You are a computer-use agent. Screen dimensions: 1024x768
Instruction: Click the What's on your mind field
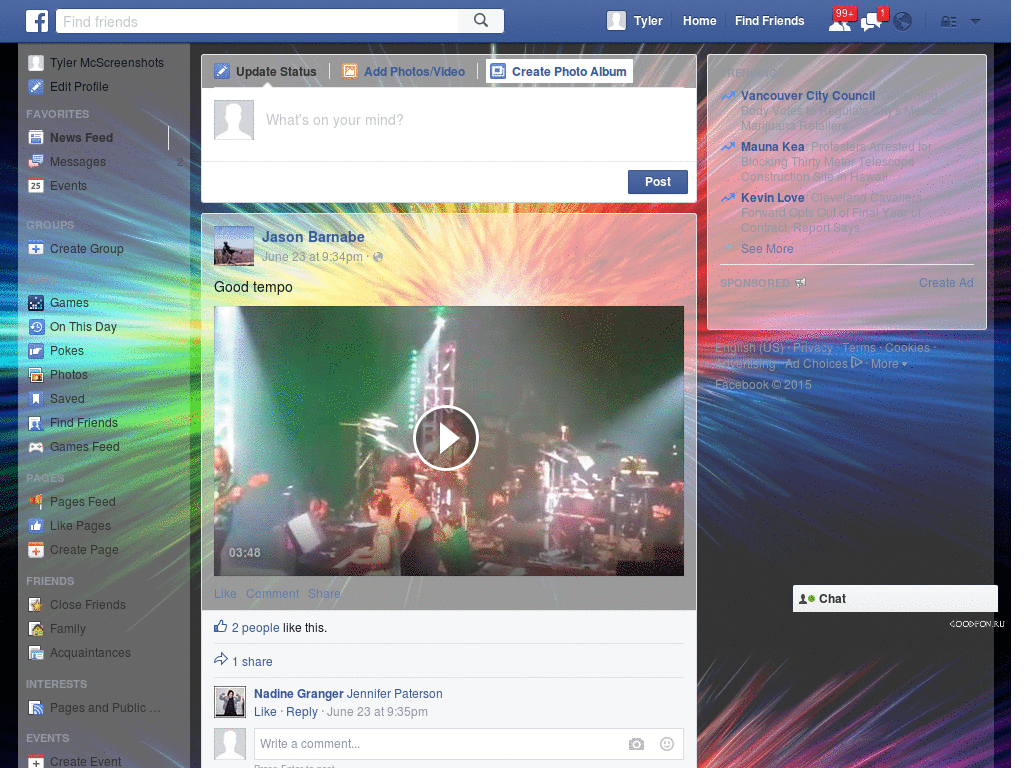click(x=448, y=120)
